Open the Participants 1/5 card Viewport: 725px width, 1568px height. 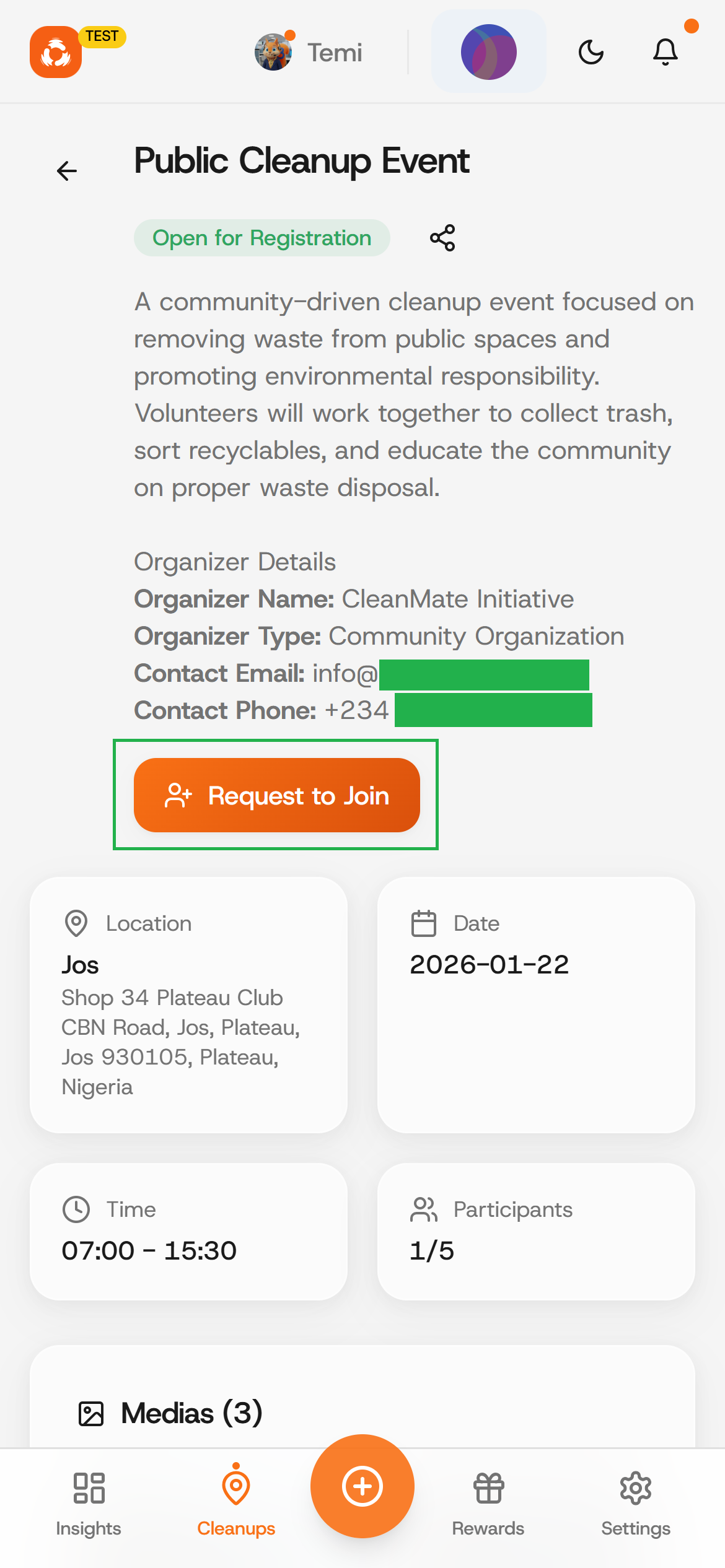(x=536, y=1231)
